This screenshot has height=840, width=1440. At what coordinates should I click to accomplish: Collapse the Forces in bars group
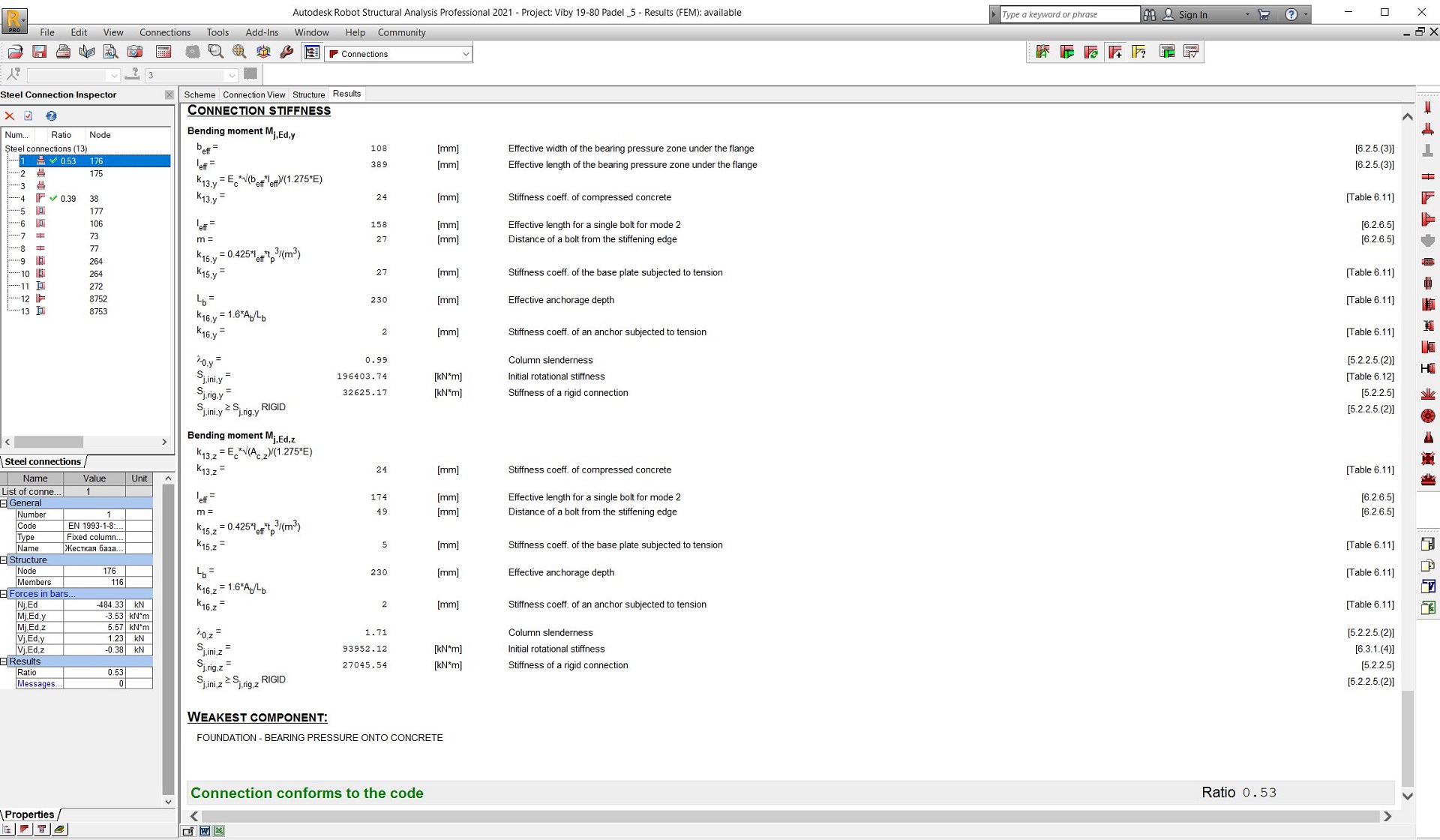(4, 594)
